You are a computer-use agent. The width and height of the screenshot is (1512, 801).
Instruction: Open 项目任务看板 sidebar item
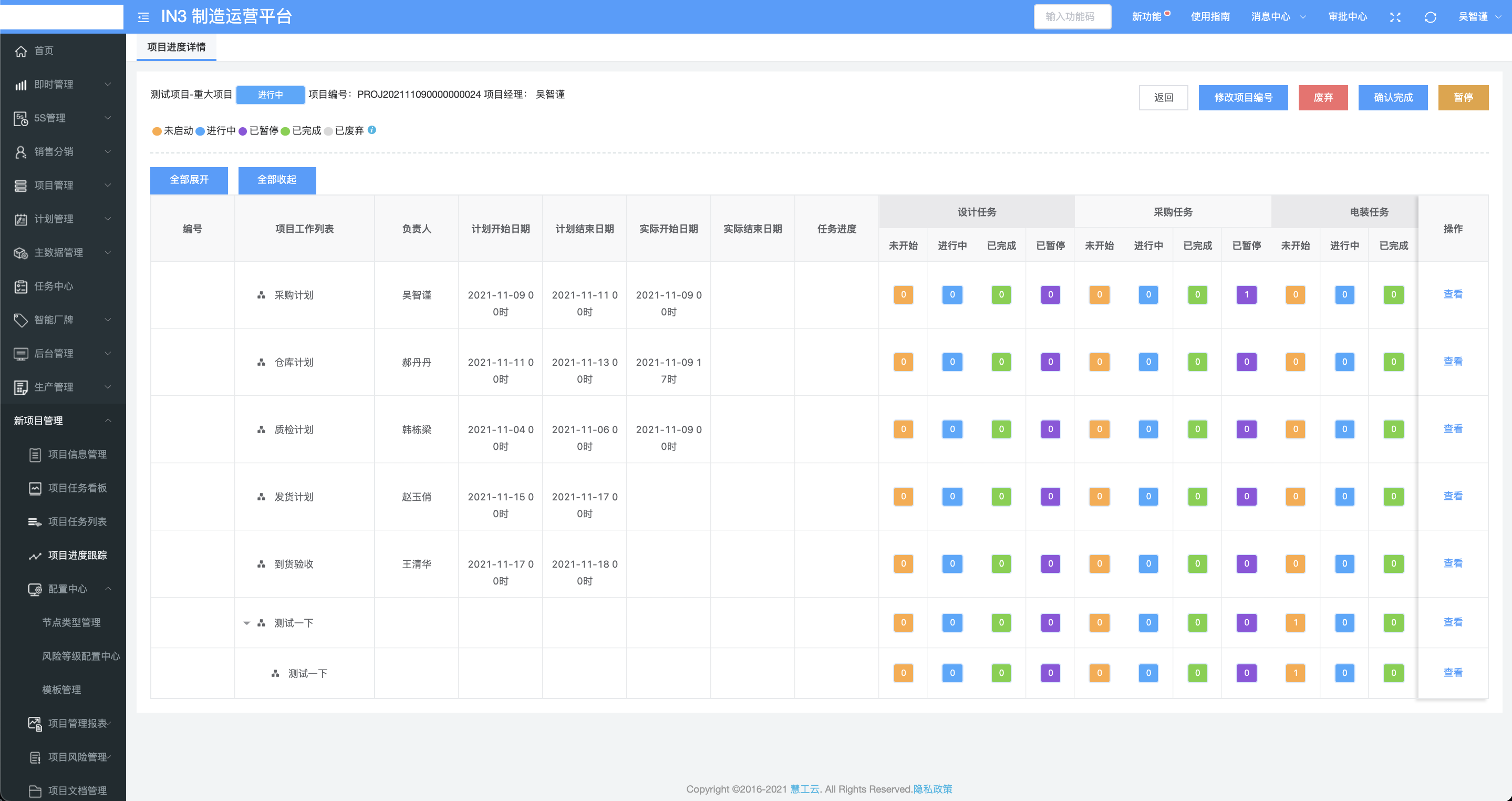[x=77, y=488]
